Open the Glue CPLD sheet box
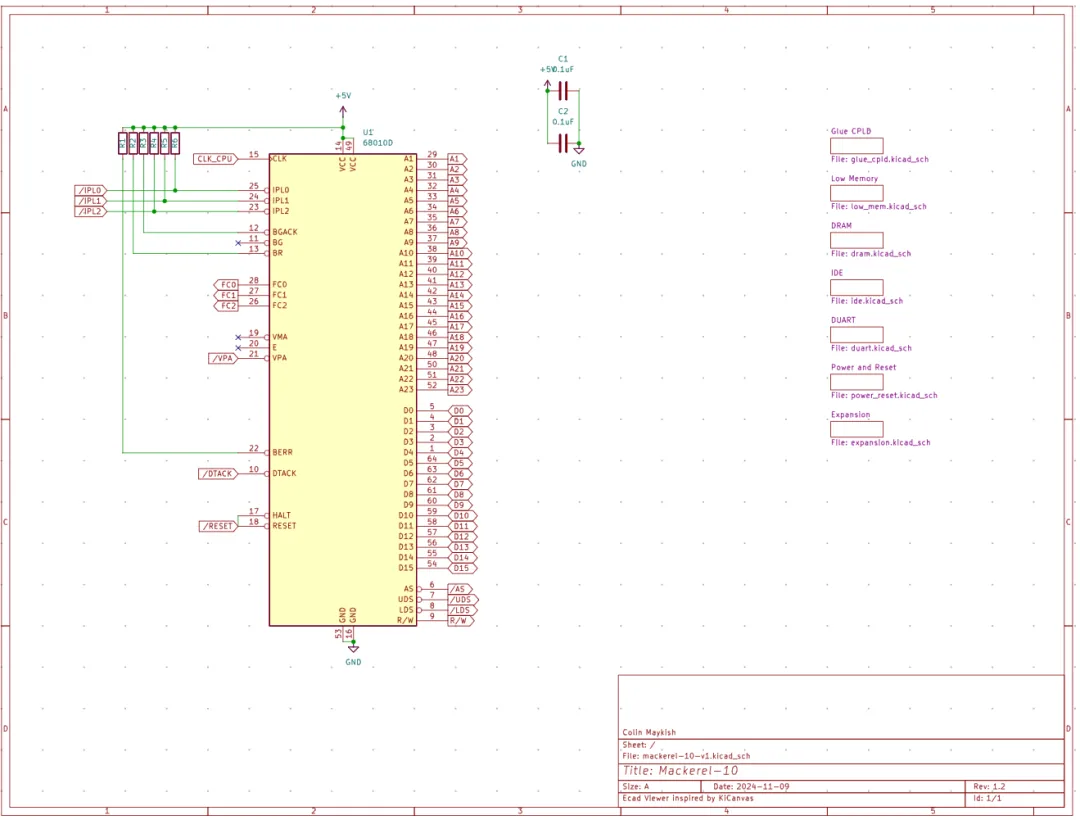Screen dimensions: 1080x820 tap(856, 145)
